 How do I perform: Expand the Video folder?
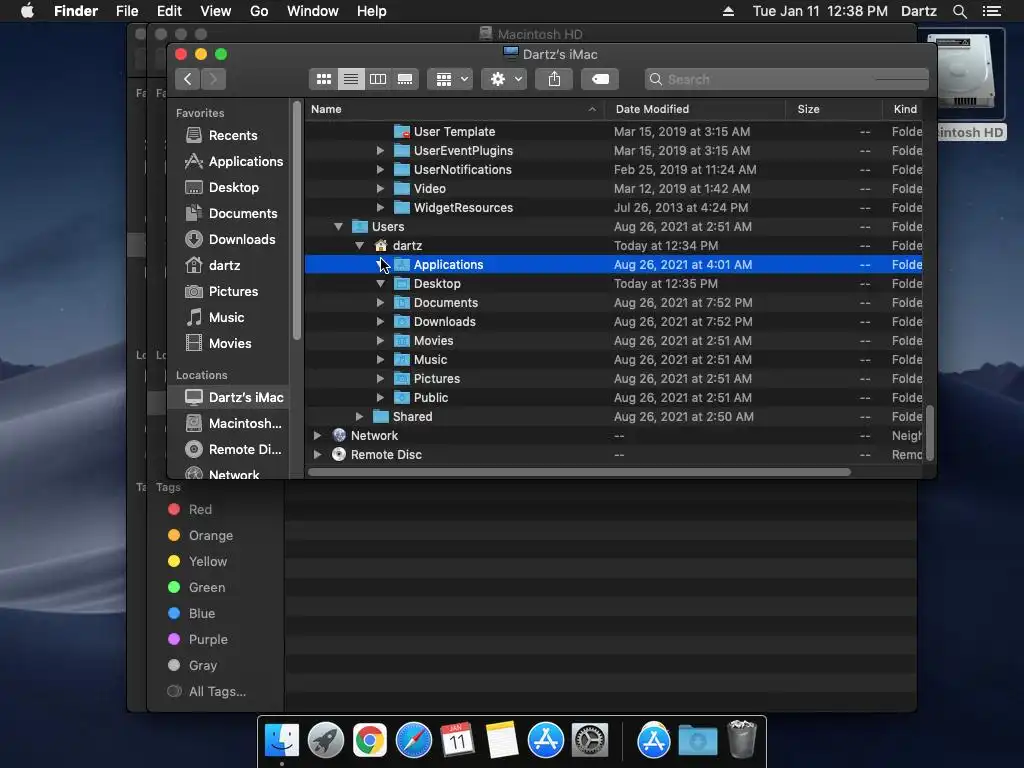click(380, 189)
